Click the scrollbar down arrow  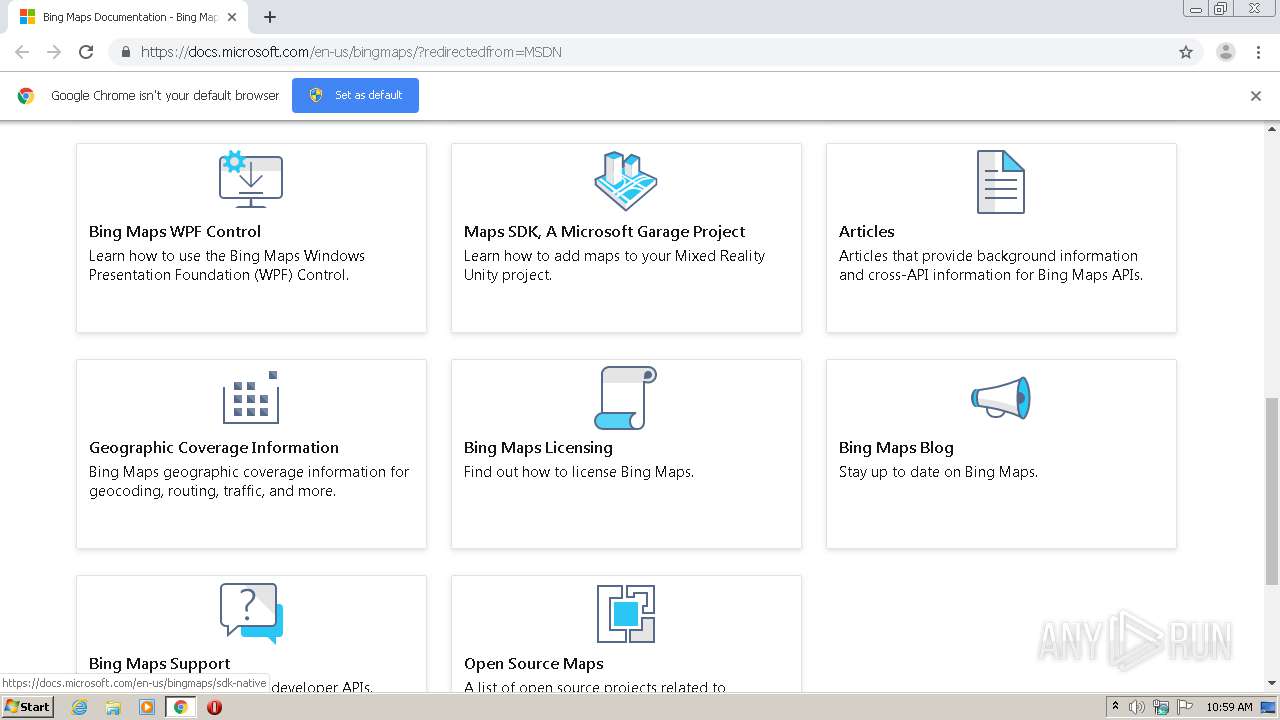point(1272,683)
